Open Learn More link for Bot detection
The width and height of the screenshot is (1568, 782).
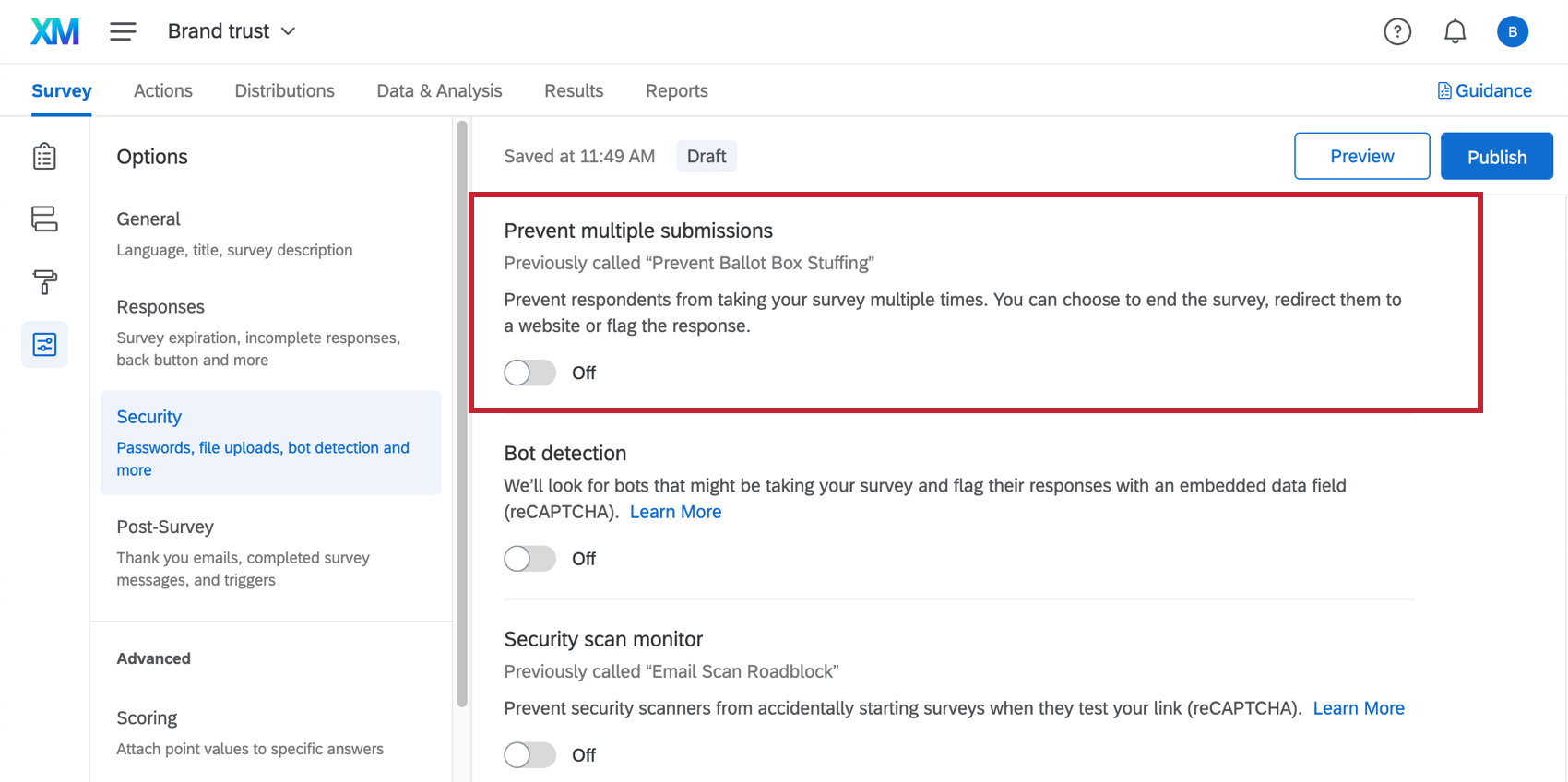675,512
